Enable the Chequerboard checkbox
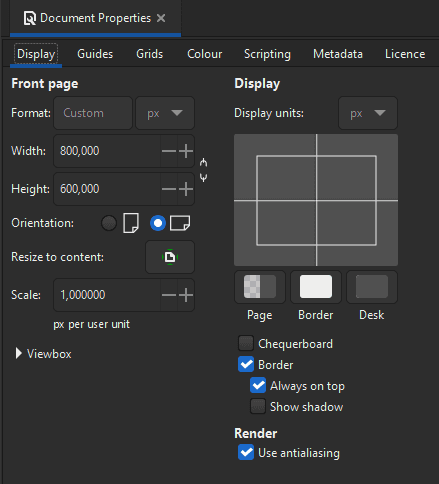439x484 pixels. [246, 344]
